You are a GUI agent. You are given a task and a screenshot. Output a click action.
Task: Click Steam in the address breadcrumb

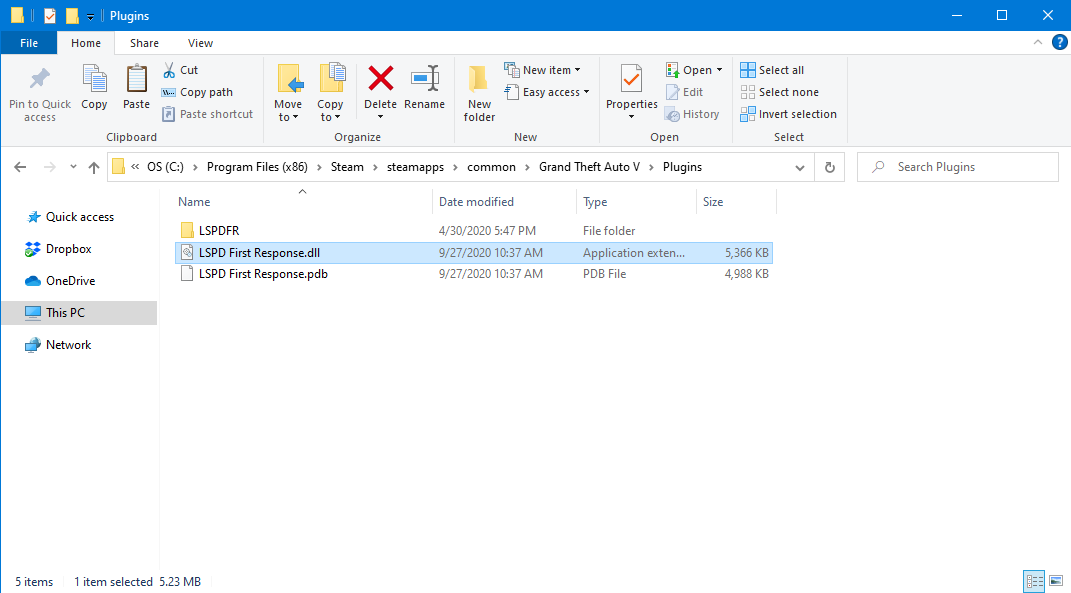tap(347, 167)
